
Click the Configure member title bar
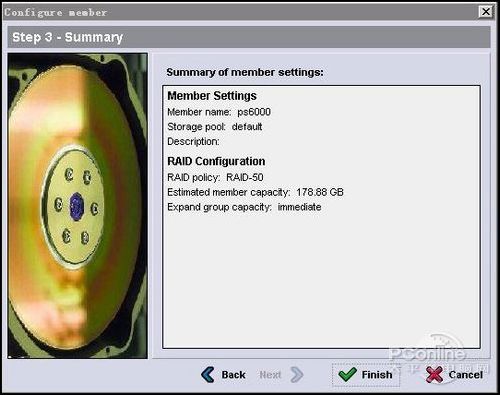pos(240,12)
